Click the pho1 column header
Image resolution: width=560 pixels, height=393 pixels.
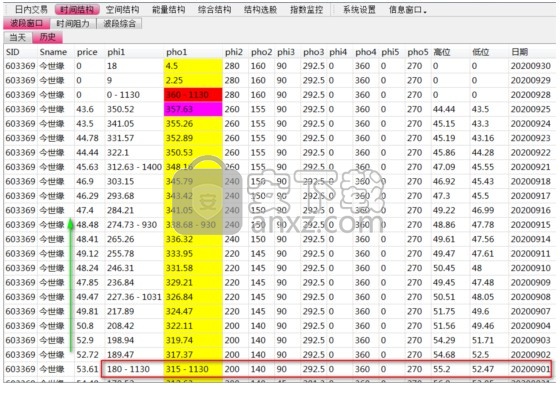tap(176, 52)
